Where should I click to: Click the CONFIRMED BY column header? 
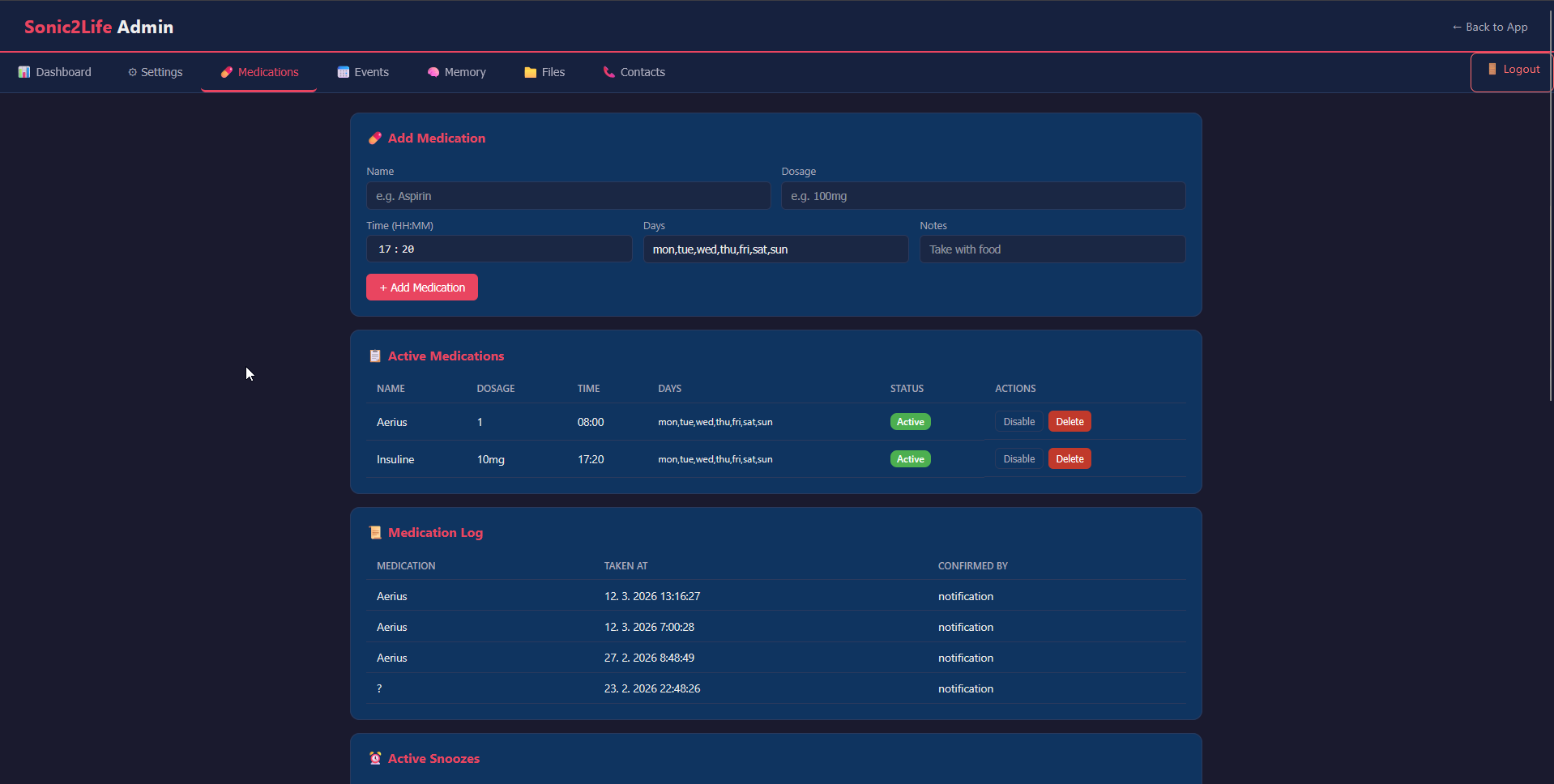coord(973,566)
